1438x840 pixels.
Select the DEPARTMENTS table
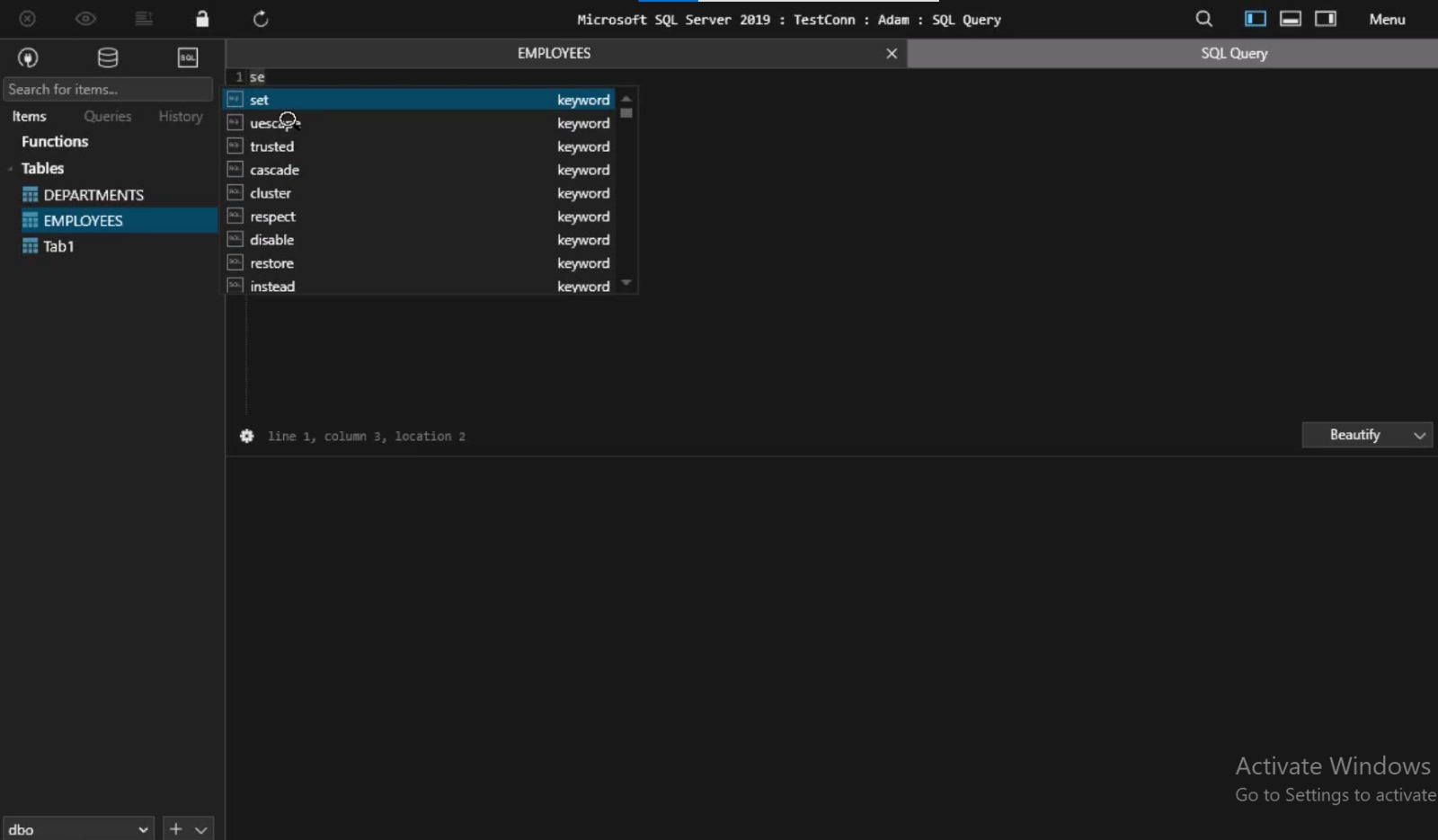point(93,195)
